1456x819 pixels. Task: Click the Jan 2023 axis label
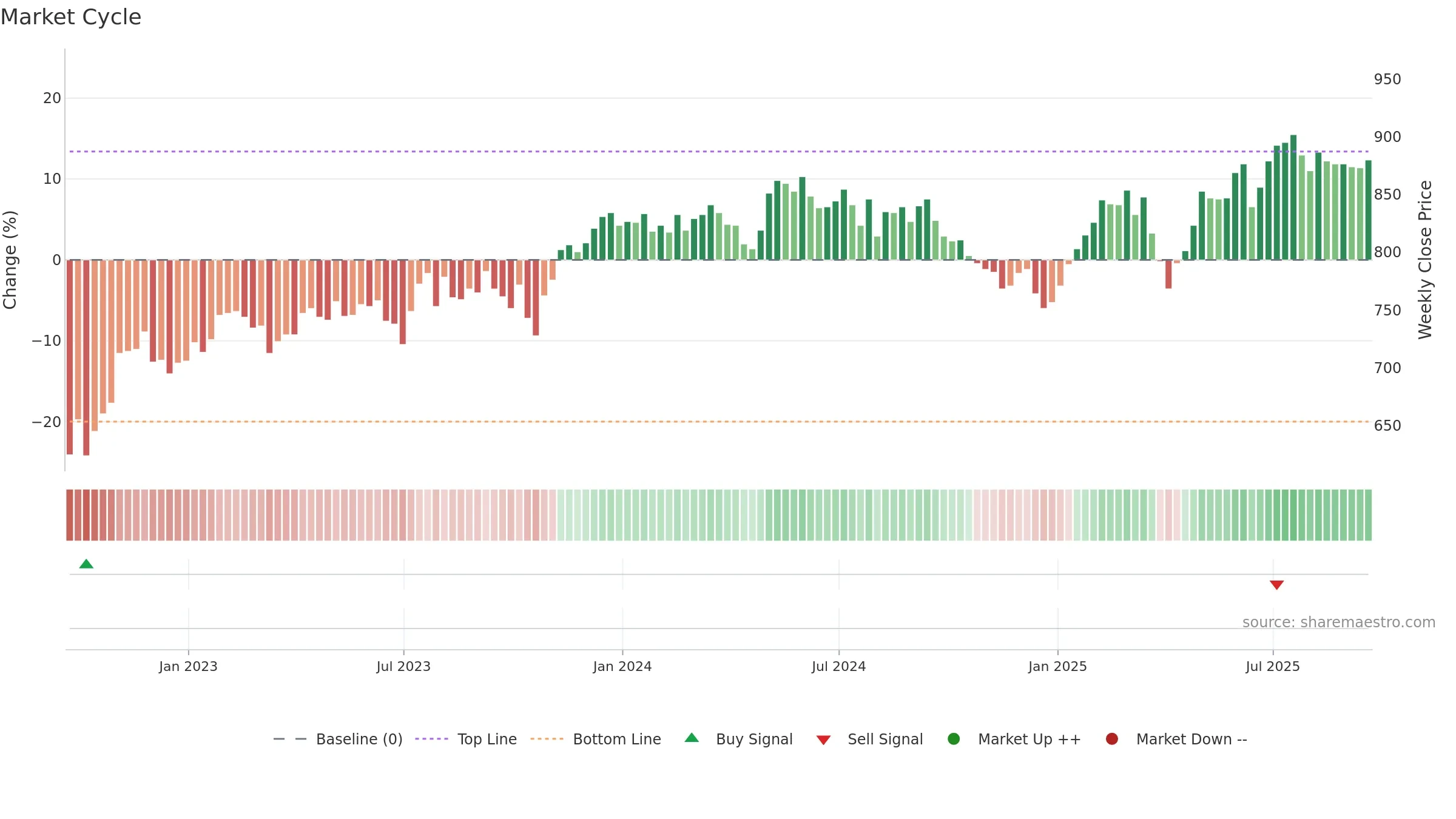[x=188, y=666]
